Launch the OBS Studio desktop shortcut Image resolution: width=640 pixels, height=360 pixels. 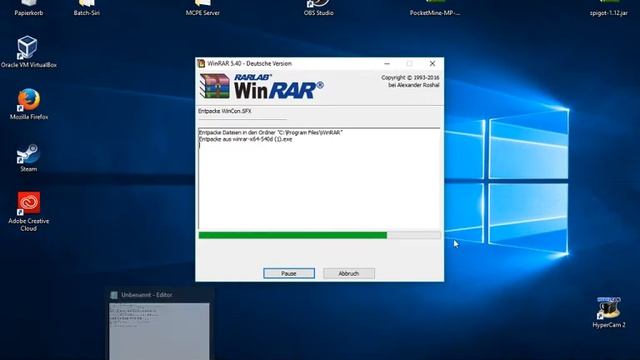[x=318, y=7]
